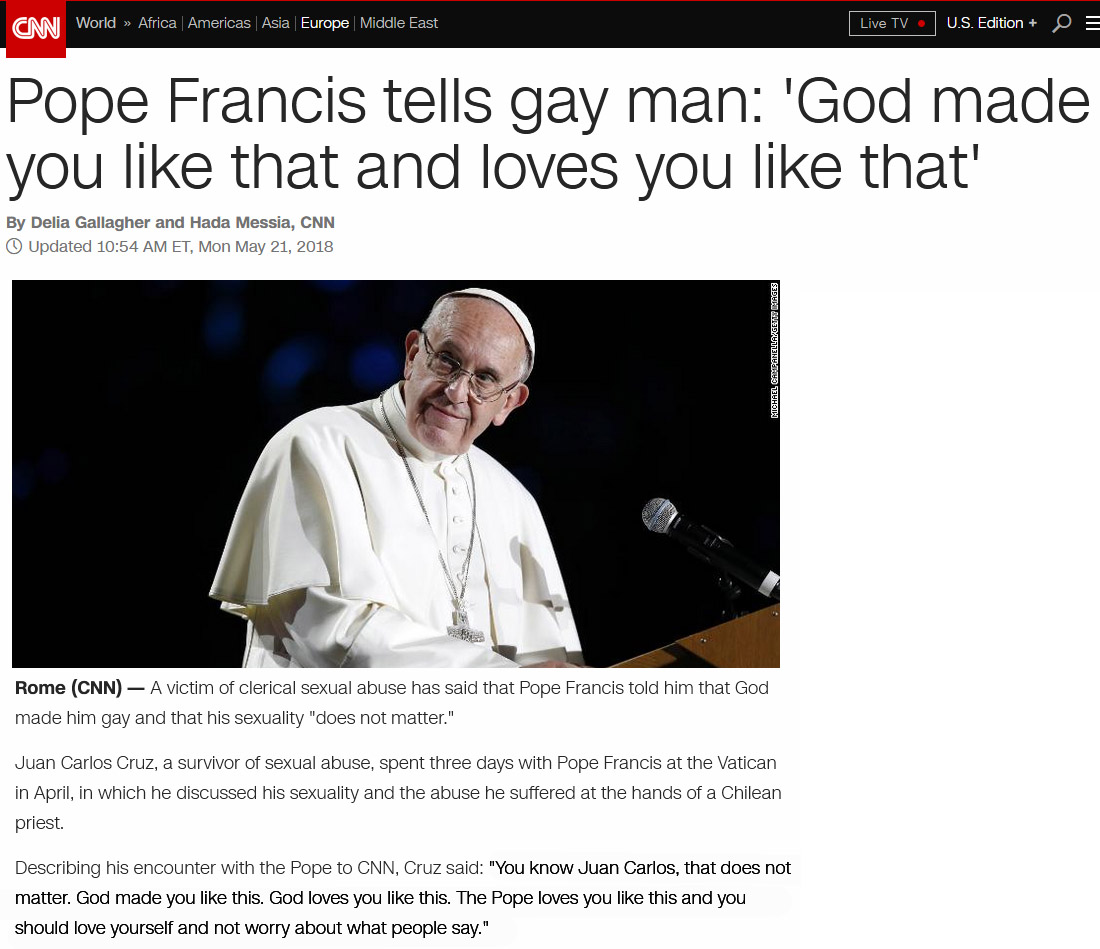
Task: Click the red Live TV dot
Action: click(x=921, y=24)
